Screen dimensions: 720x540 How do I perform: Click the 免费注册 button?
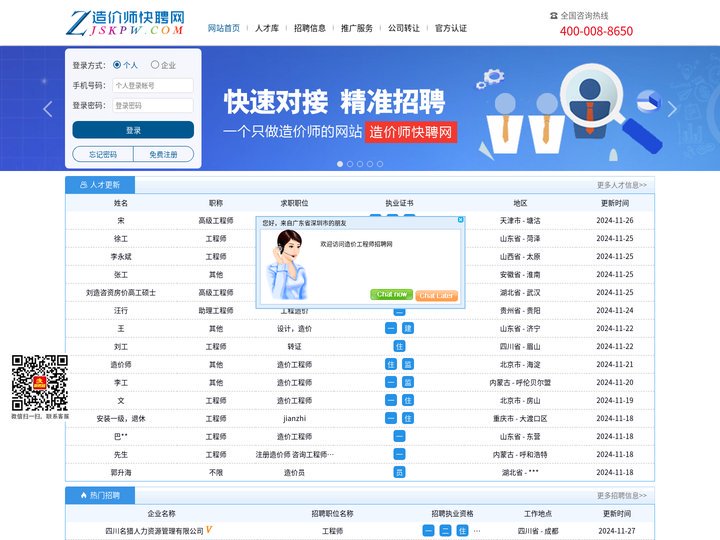click(x=163, y=154)
